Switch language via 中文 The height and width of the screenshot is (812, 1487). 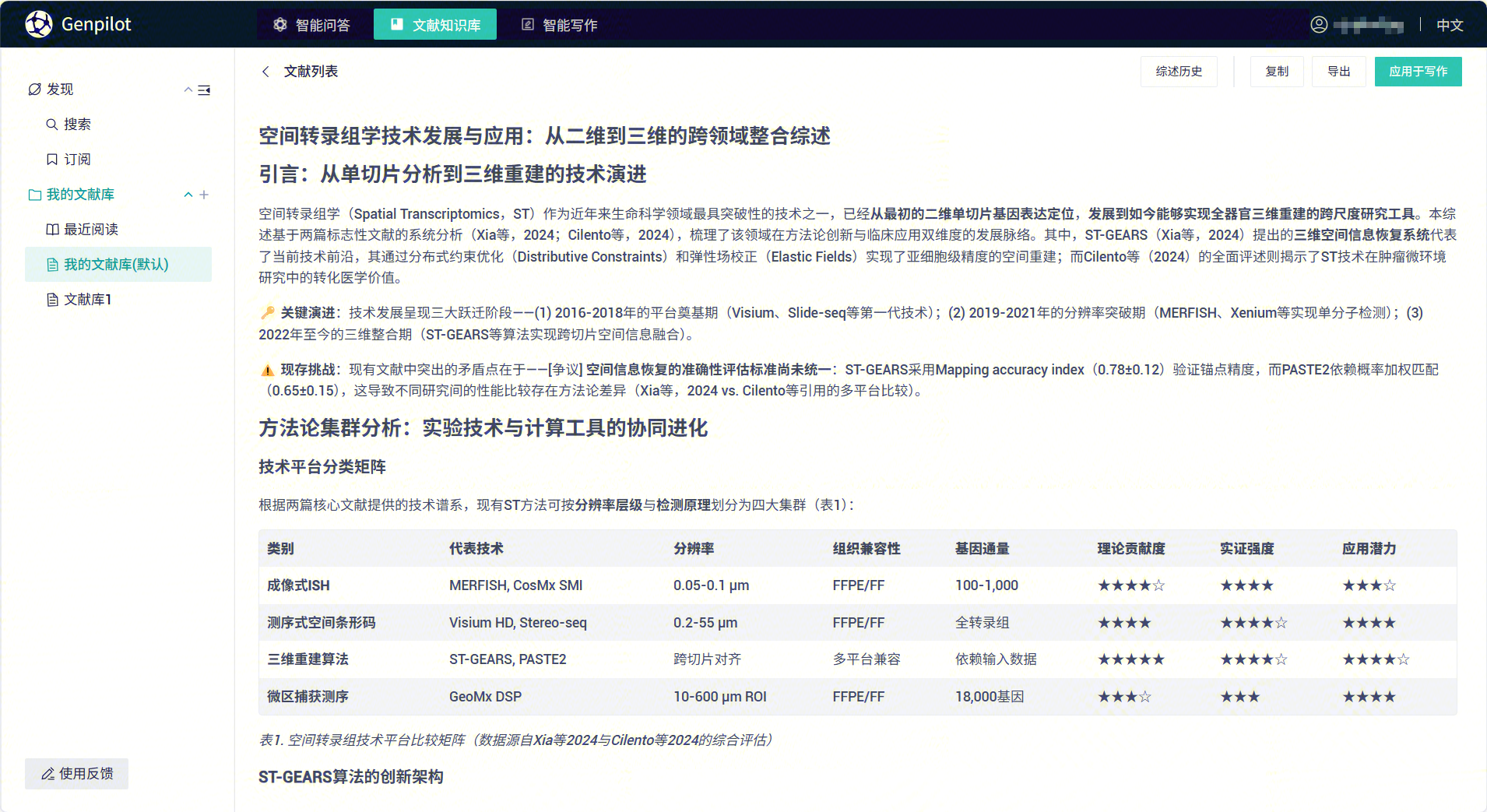(1450, 25)
